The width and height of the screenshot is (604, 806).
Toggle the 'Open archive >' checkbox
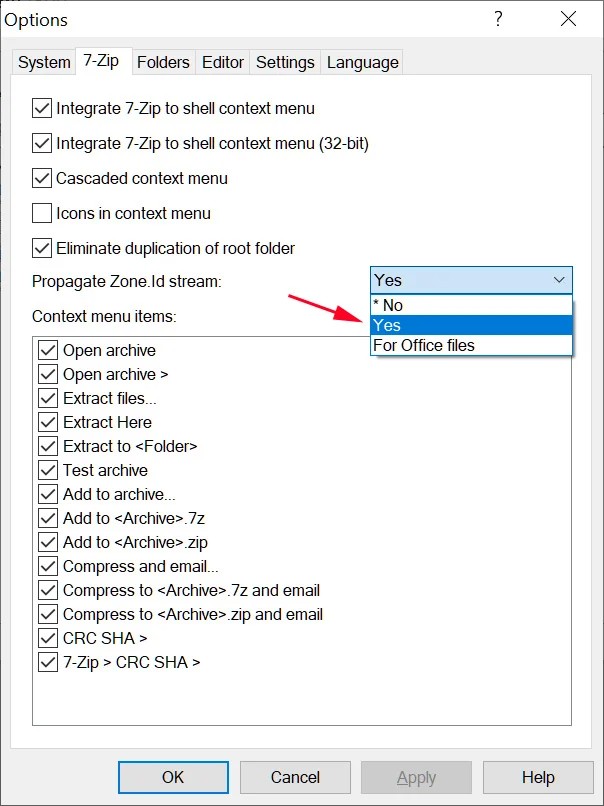point(48,375)
